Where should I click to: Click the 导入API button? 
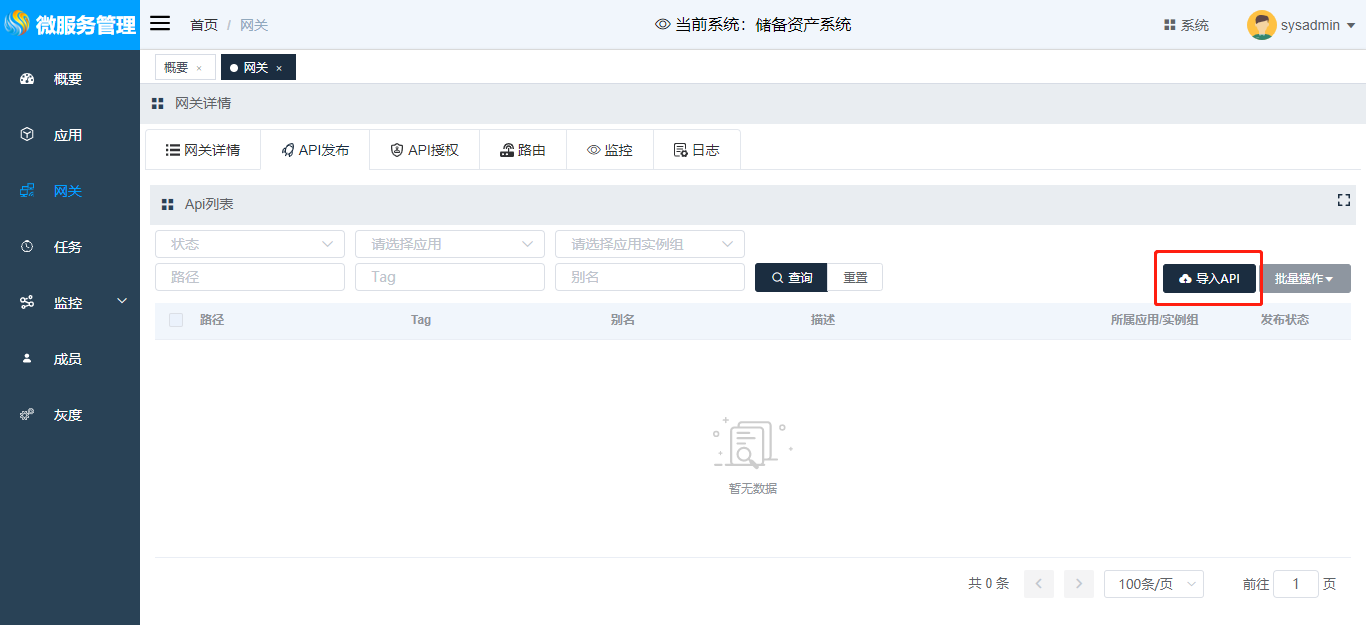point(1209,278)
